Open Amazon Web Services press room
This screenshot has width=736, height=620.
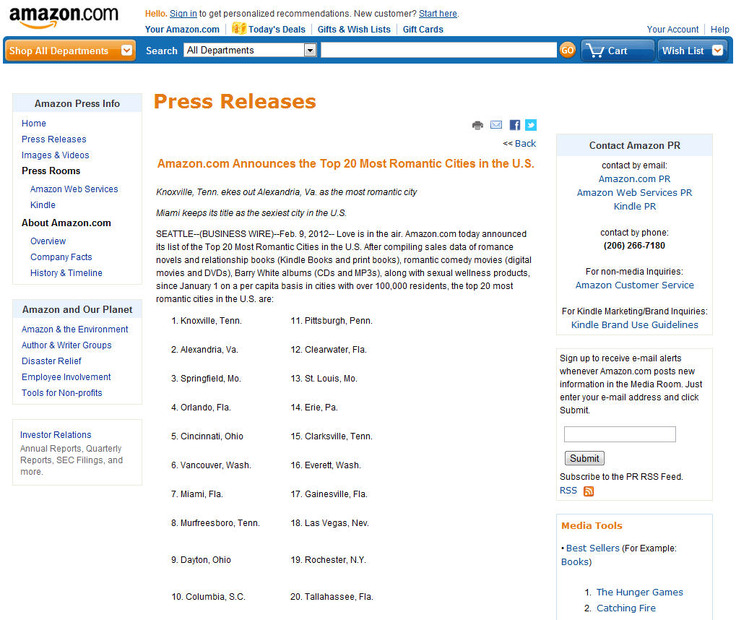(x=74, y=189)
